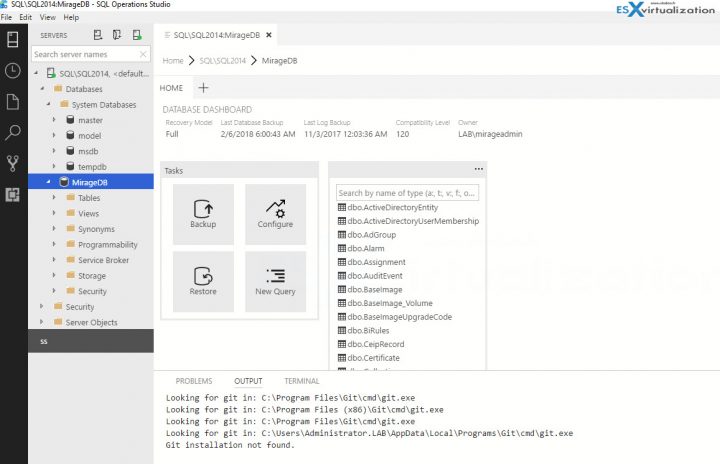Open Extensions icon in activity bar

[x=13, y=195]
